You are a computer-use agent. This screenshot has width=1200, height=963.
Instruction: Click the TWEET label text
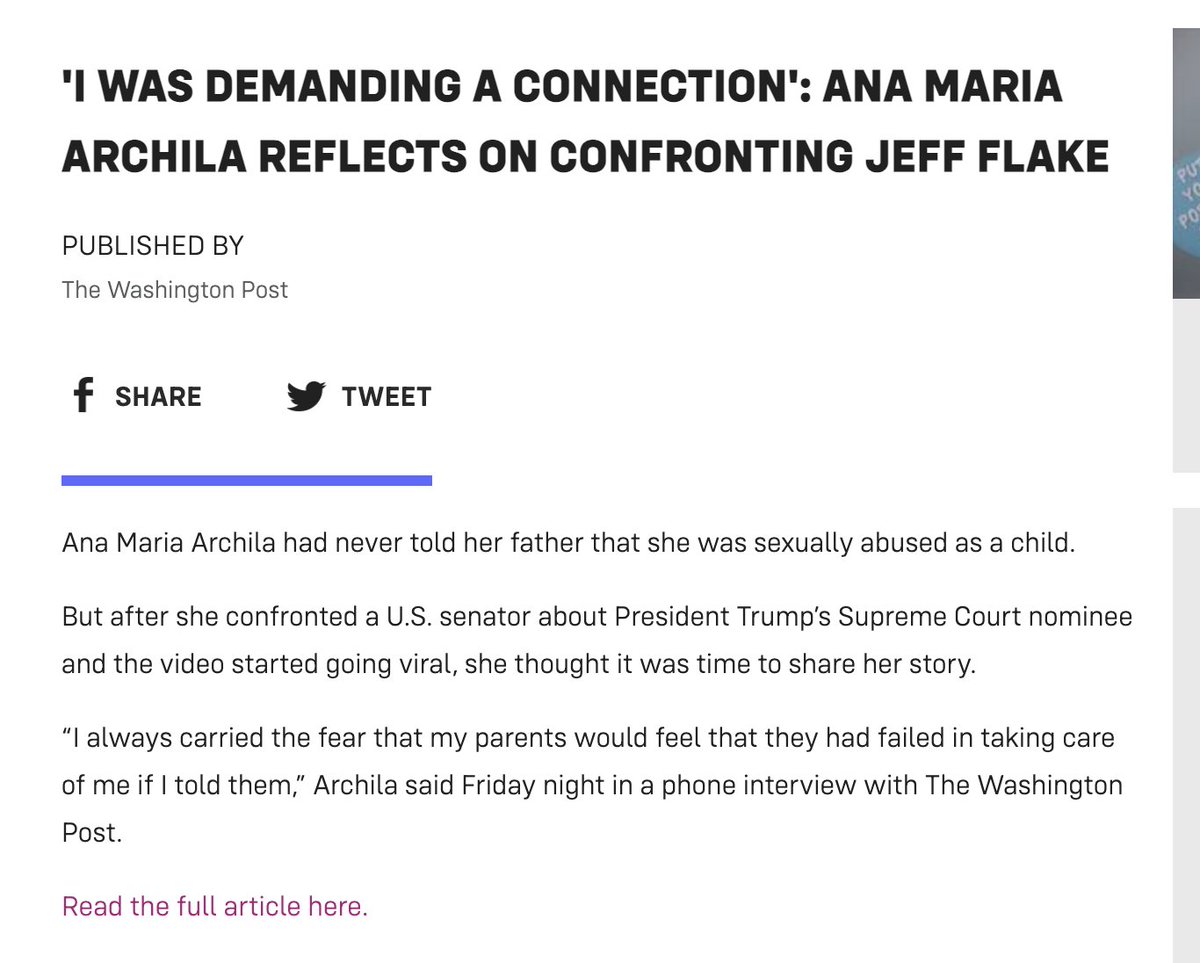click(386, 397)
